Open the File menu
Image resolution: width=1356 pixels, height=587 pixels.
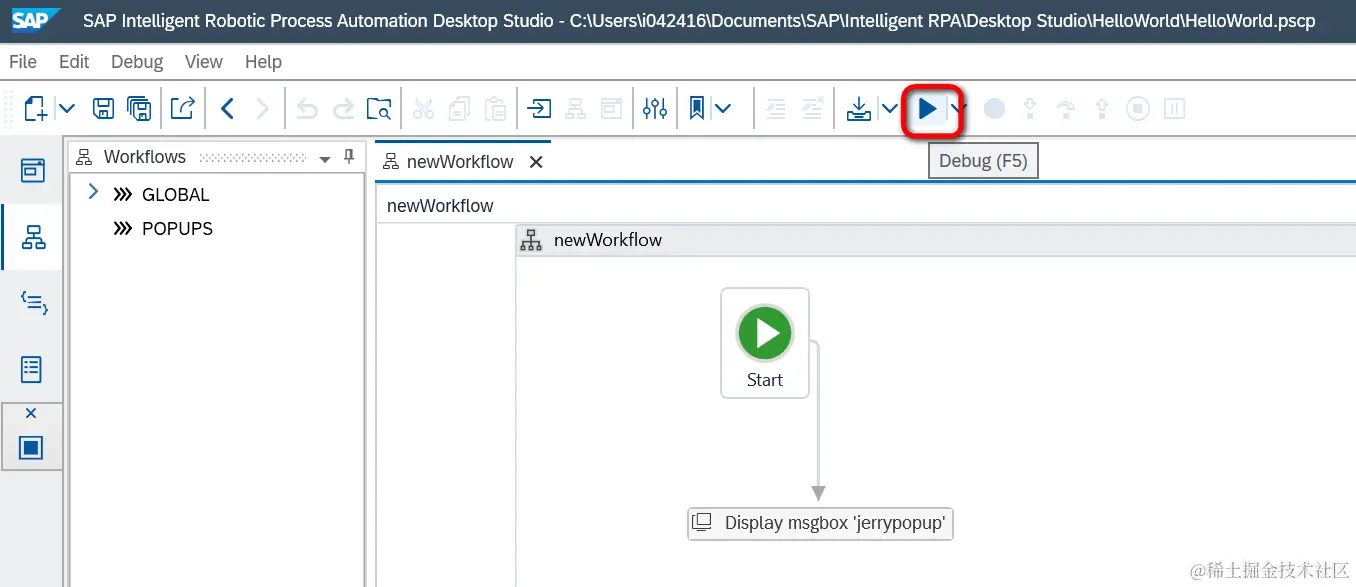[23, 62]
